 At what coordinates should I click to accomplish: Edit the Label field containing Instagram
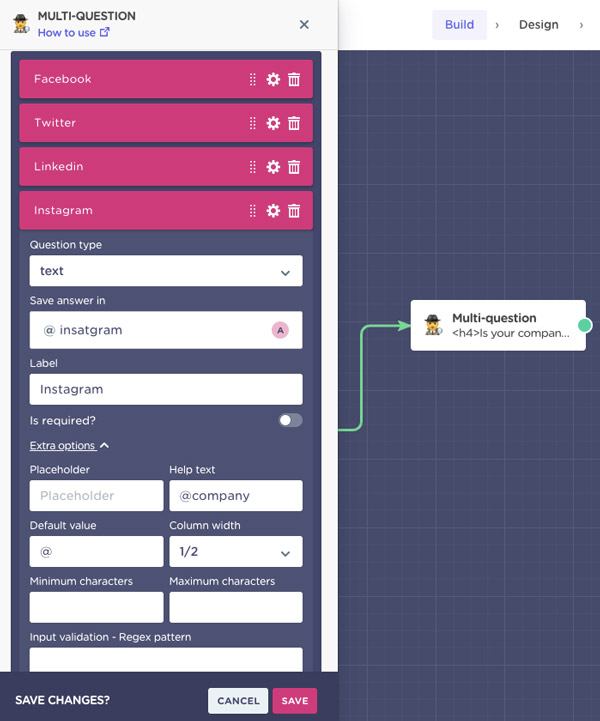click(x=166, y=389)
